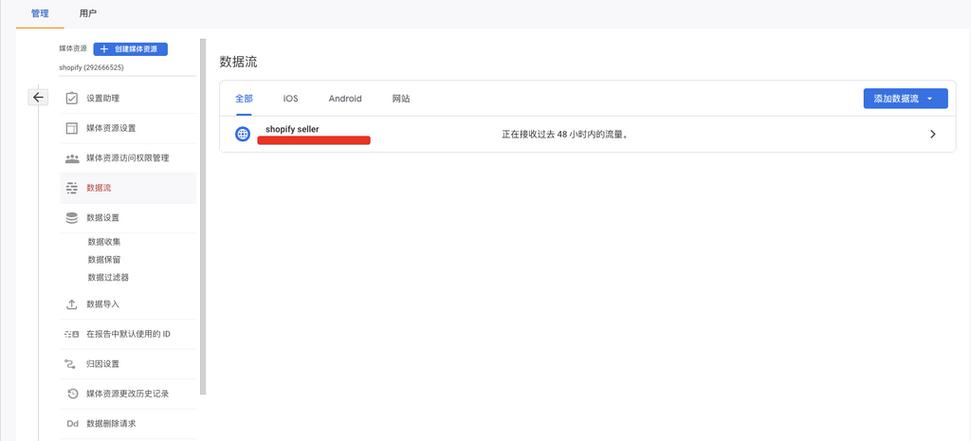Open 媒体资源访问权限管理 in the sidebar
Viewport: 971px width, 441px height.
coord(128,159)
